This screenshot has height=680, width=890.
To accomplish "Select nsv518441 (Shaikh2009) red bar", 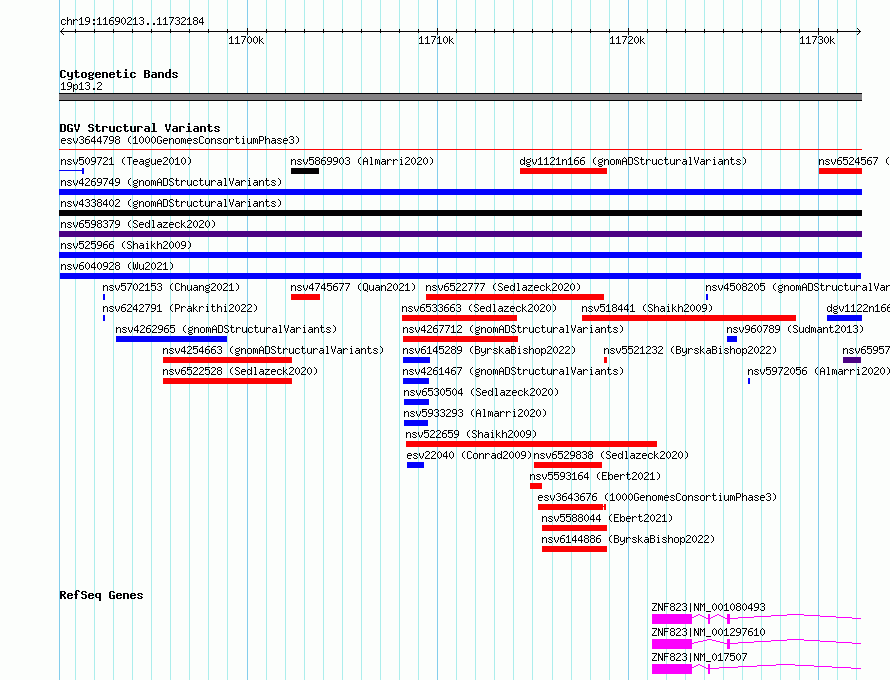I will coord(689,318).
